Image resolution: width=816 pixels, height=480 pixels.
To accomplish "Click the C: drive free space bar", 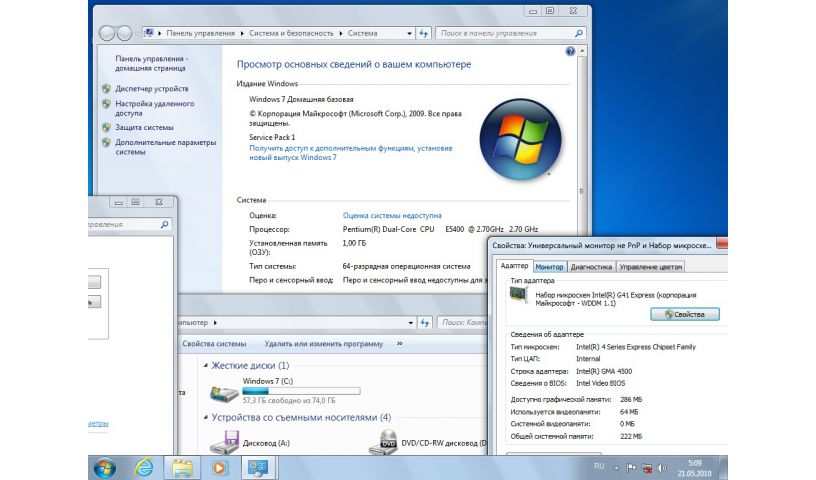I will click(301, 390).
